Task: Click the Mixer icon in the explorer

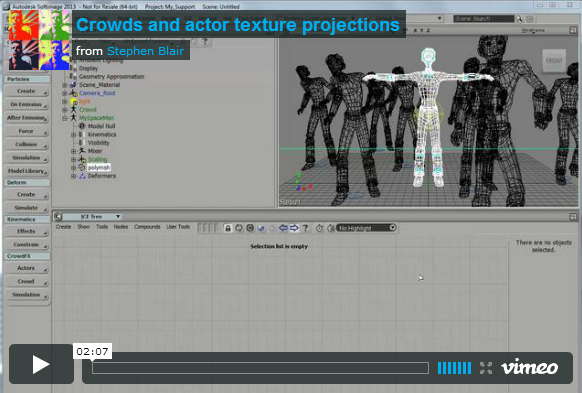Action: pyautogui.click(x=82, y=151)
